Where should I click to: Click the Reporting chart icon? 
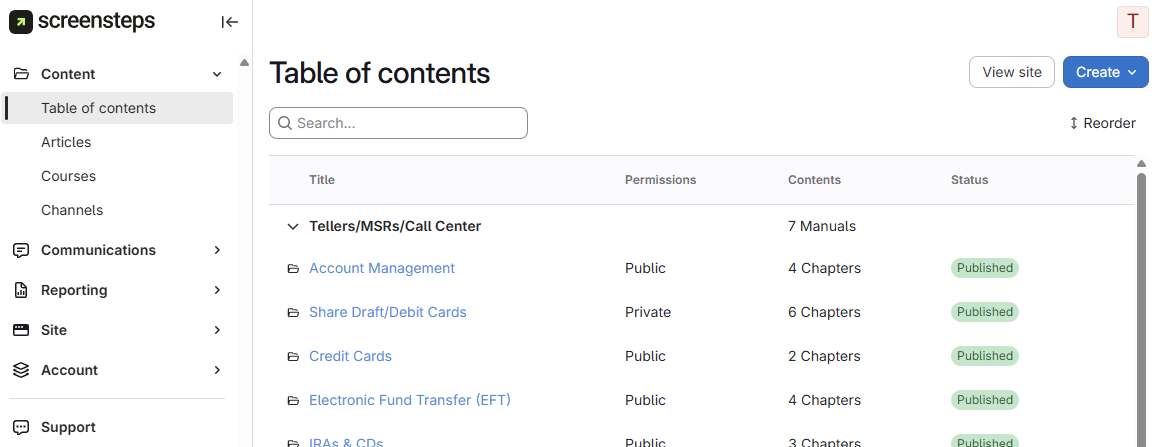21,290
